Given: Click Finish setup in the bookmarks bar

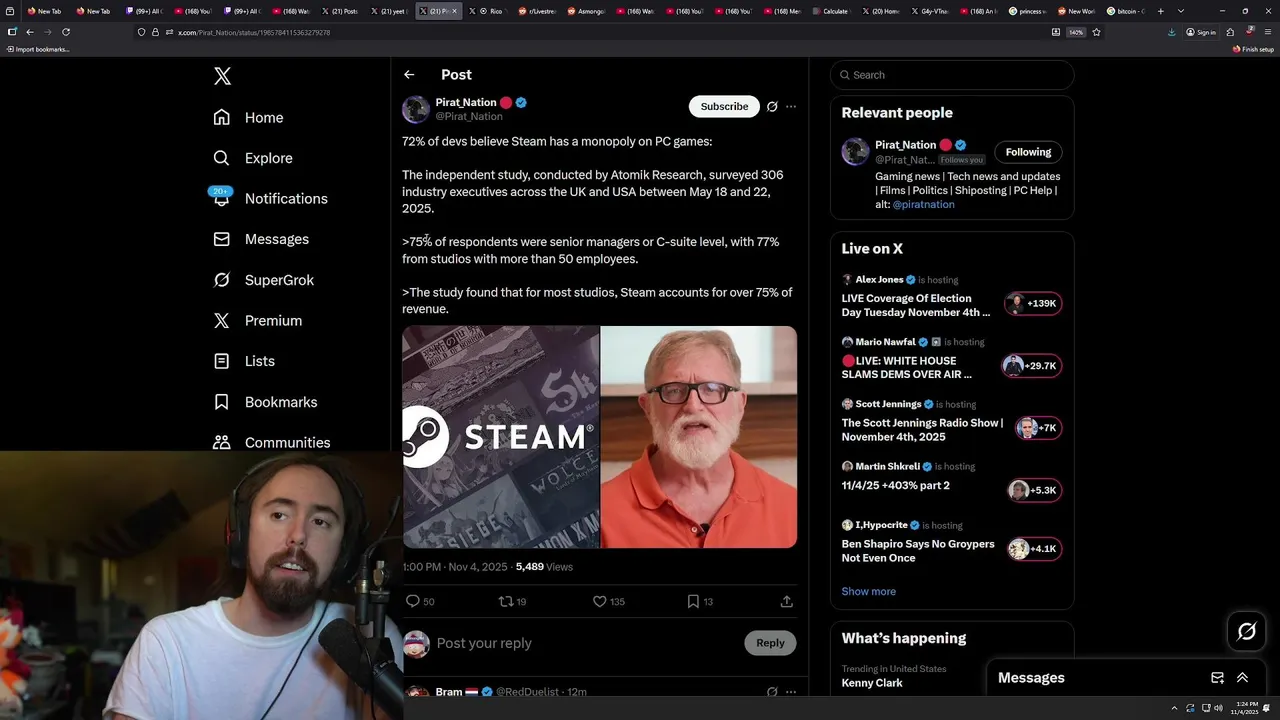Looking at the screenshot, I should point(1254,49).
